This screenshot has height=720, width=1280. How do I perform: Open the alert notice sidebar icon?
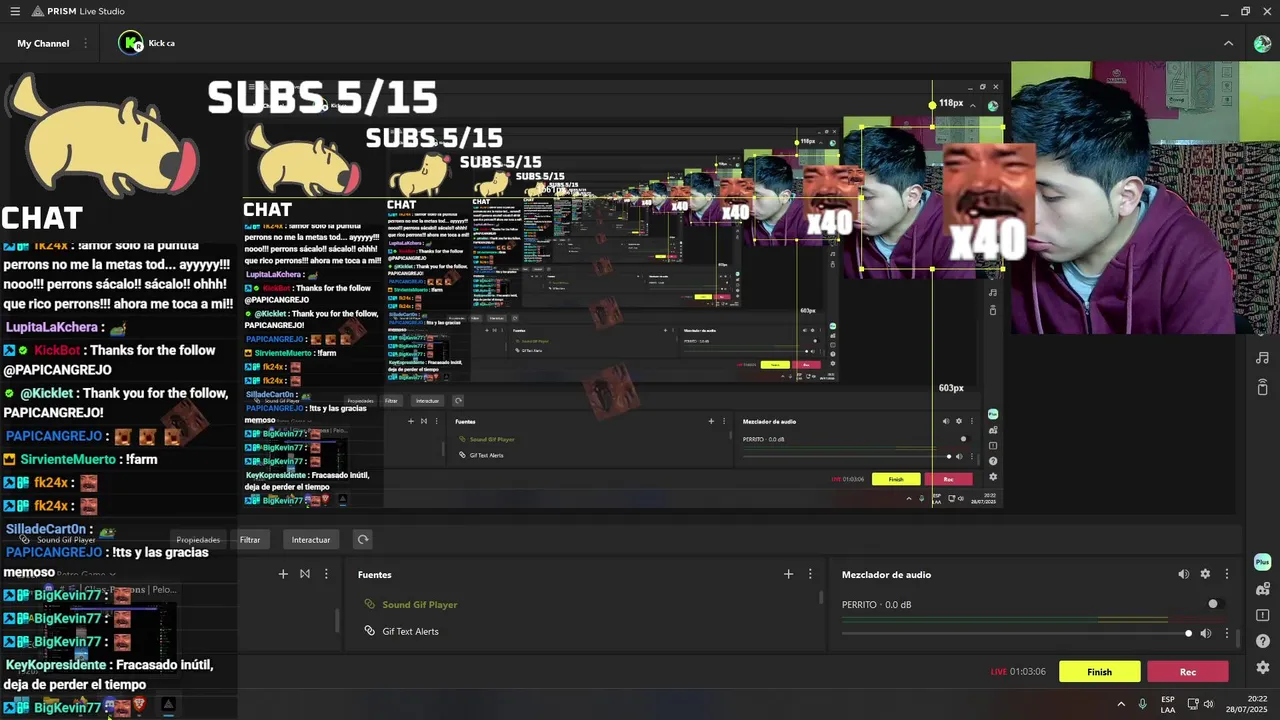coord(1262,615)
